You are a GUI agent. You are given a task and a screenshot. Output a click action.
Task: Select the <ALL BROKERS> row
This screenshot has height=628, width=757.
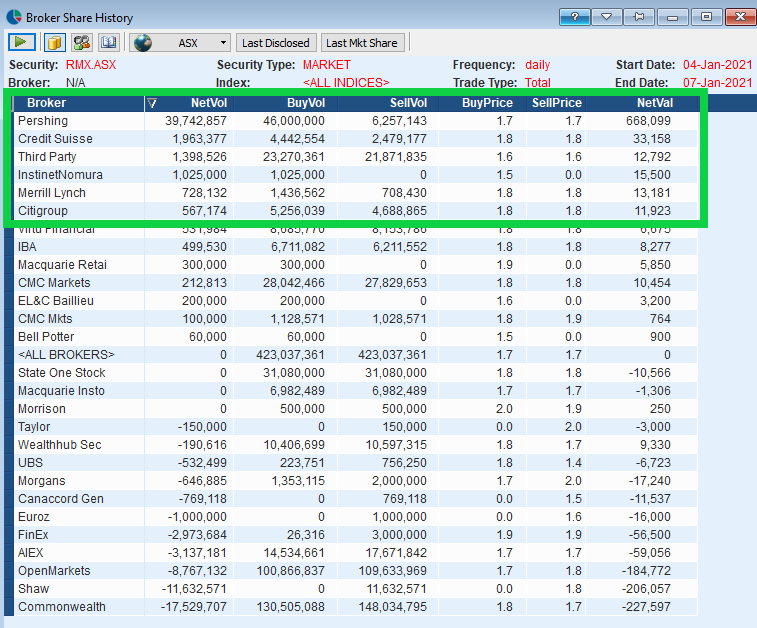point(356,355)
